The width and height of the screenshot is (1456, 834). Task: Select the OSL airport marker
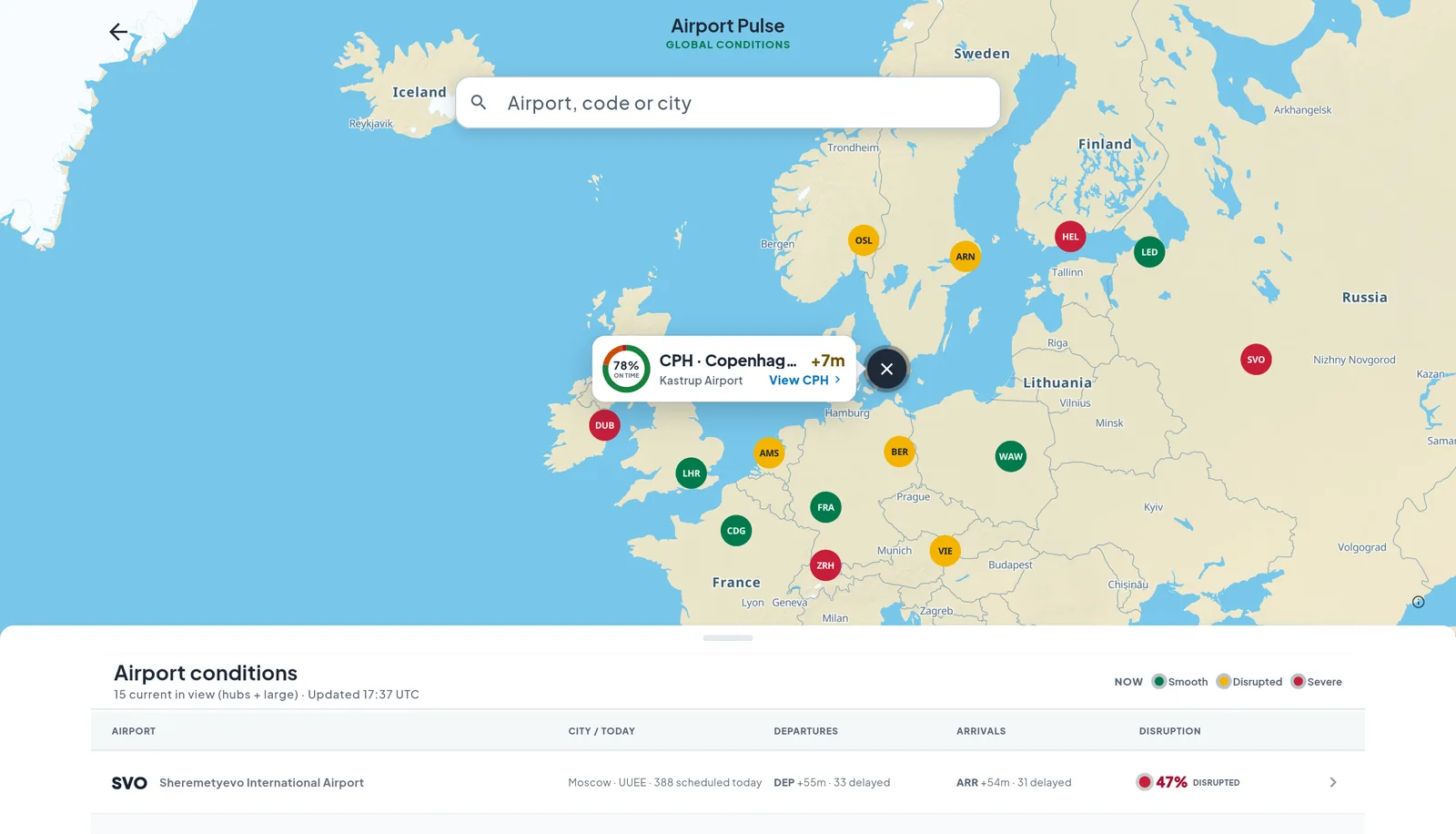coord(864,240)
